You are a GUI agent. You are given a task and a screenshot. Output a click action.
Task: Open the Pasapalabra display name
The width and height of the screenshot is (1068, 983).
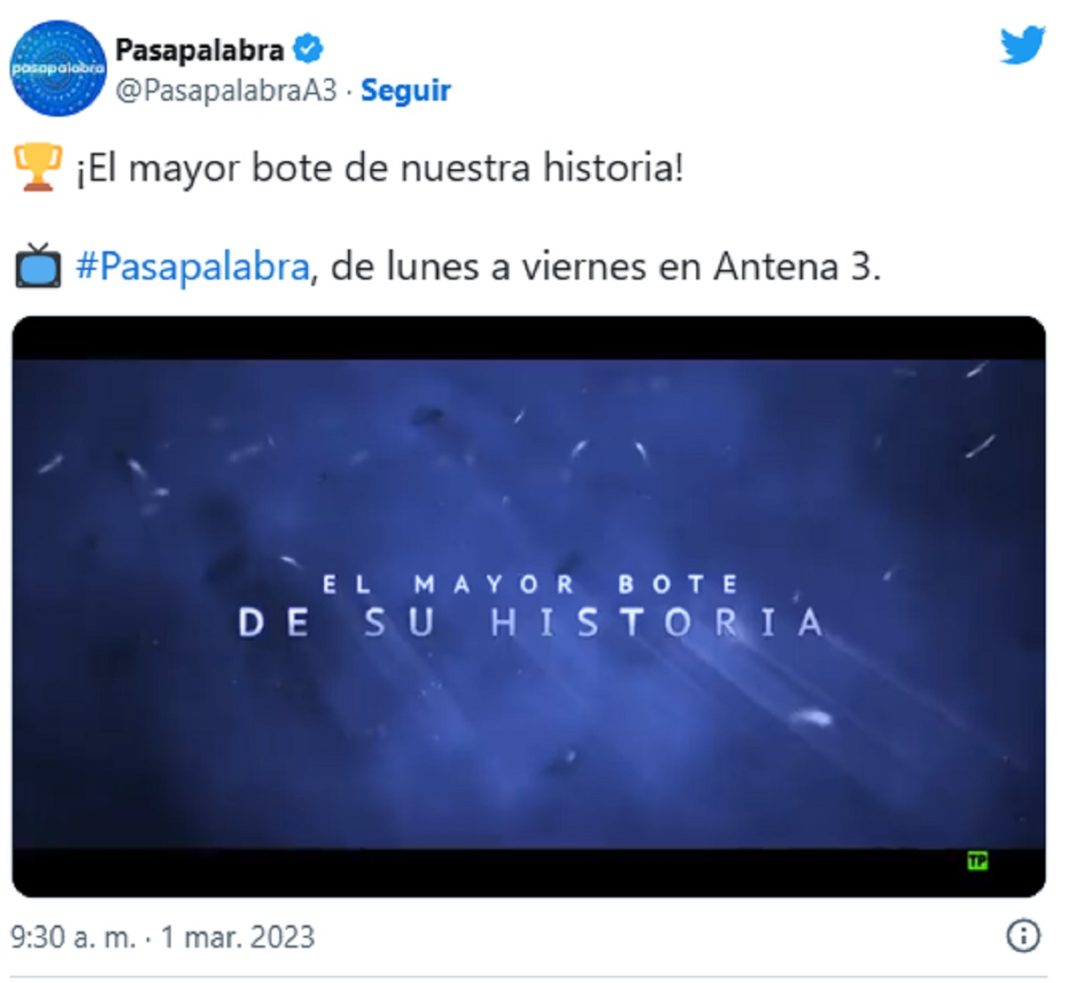(199, 50)
